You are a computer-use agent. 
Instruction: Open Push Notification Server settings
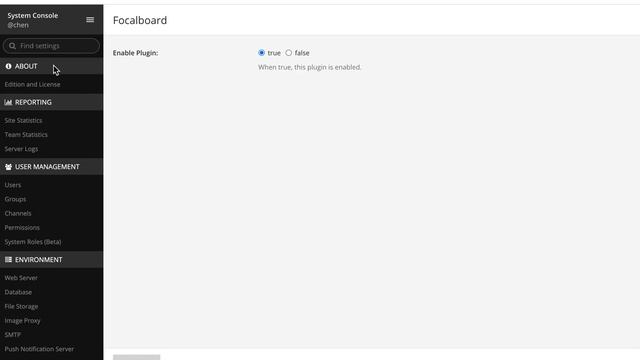coord(39,349)
